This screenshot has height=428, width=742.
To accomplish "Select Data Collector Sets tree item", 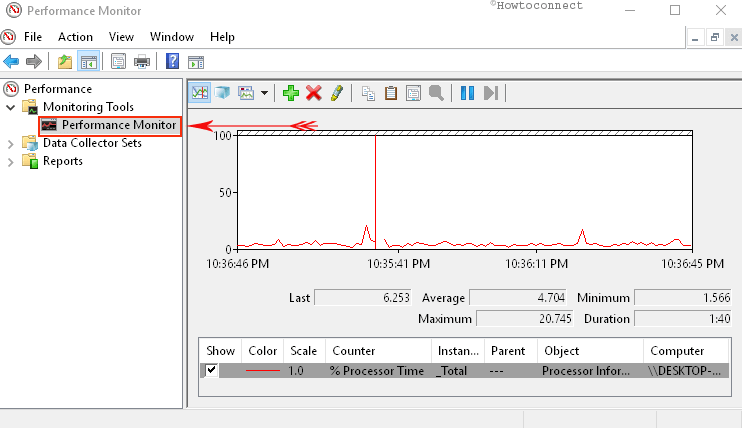I will (x=92, y=143).
